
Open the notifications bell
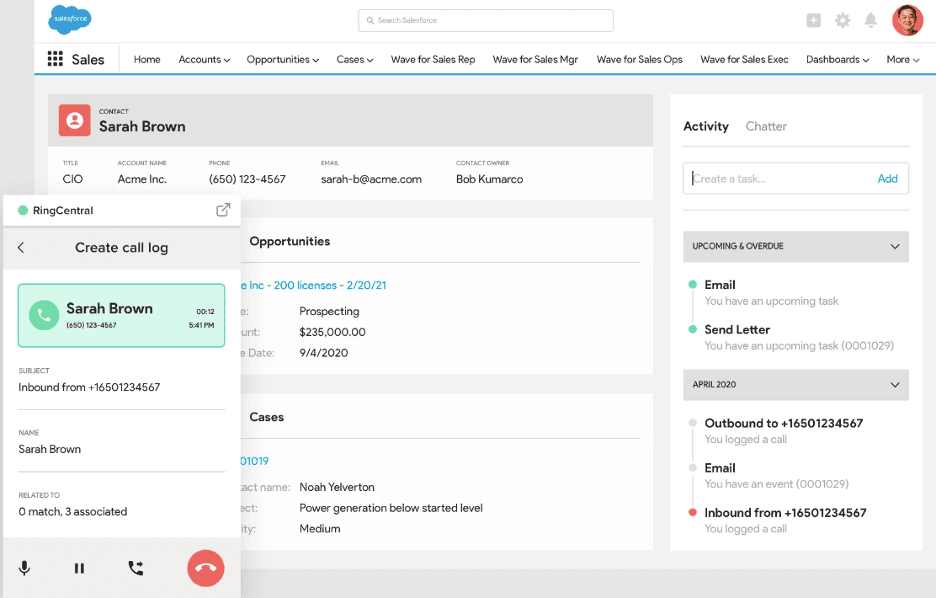pos(870,20)
